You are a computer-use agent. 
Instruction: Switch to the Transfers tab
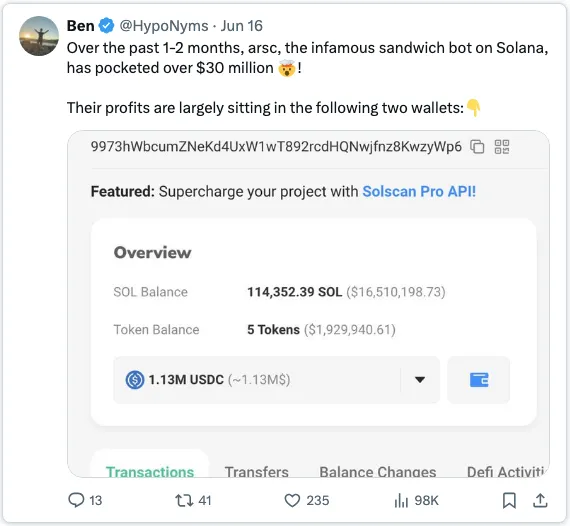(257, 471)
